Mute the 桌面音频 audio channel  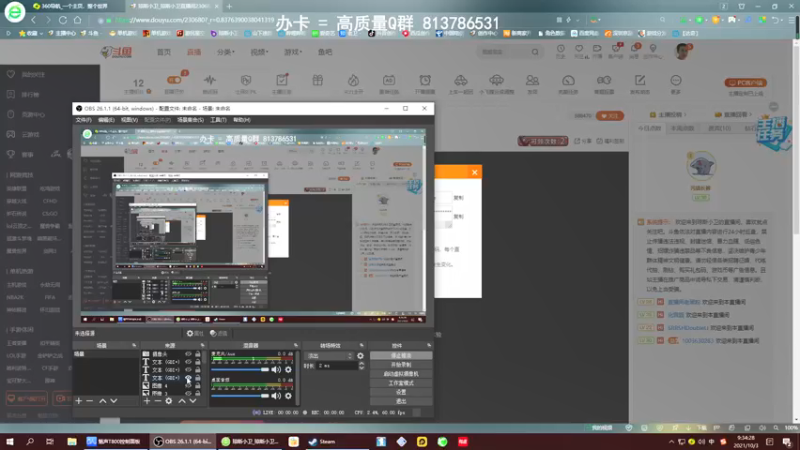(x=276, y=395)
